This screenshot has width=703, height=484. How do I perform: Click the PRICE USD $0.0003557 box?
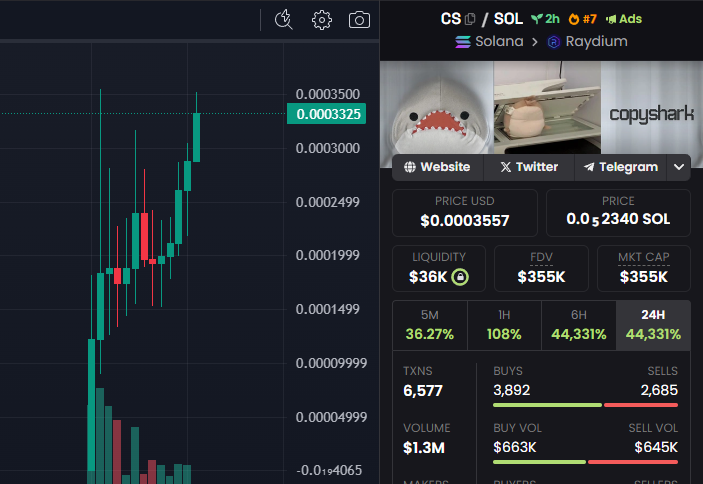click(464, 213)
